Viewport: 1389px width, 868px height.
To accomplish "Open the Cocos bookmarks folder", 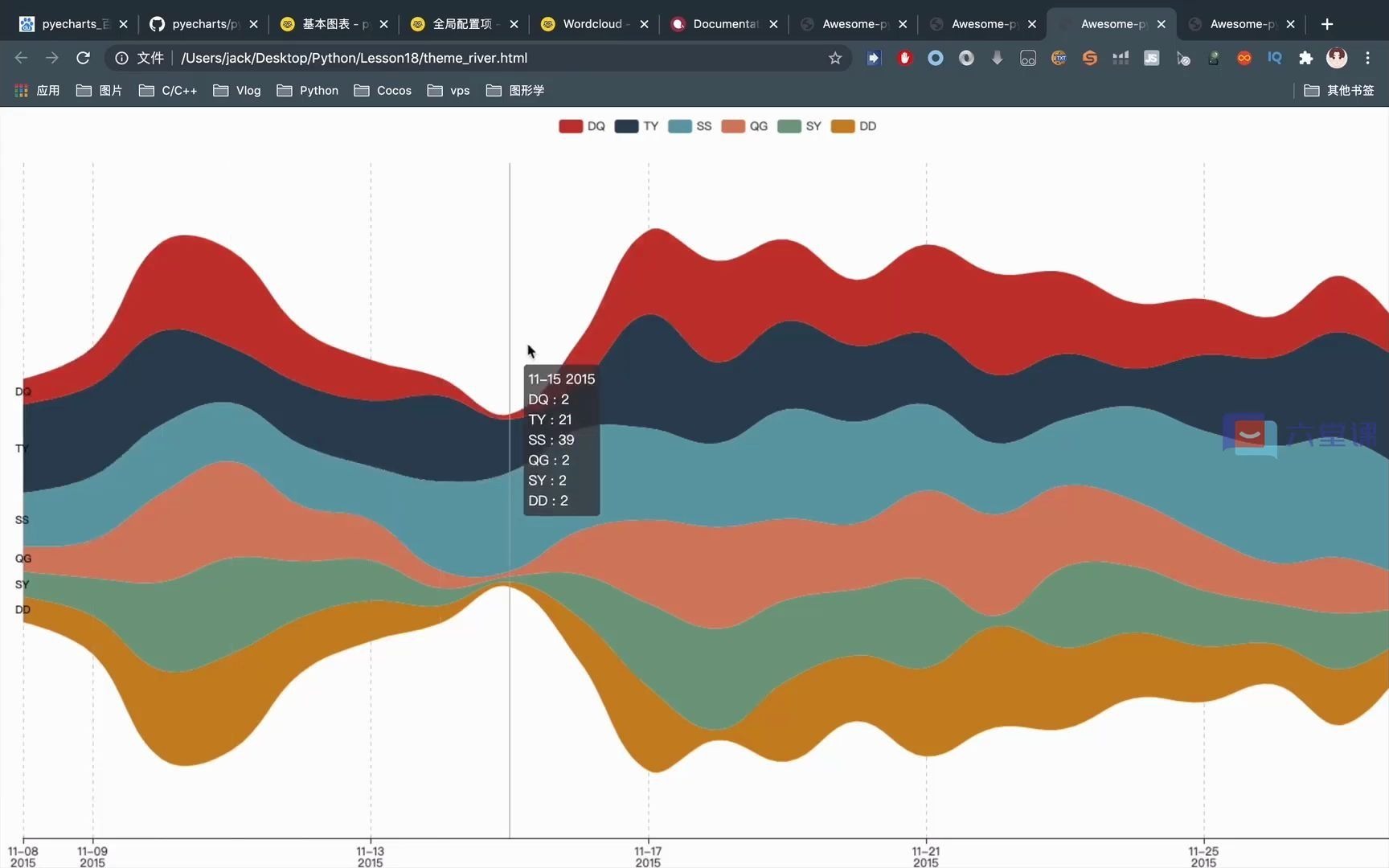I will pos(383,90).
